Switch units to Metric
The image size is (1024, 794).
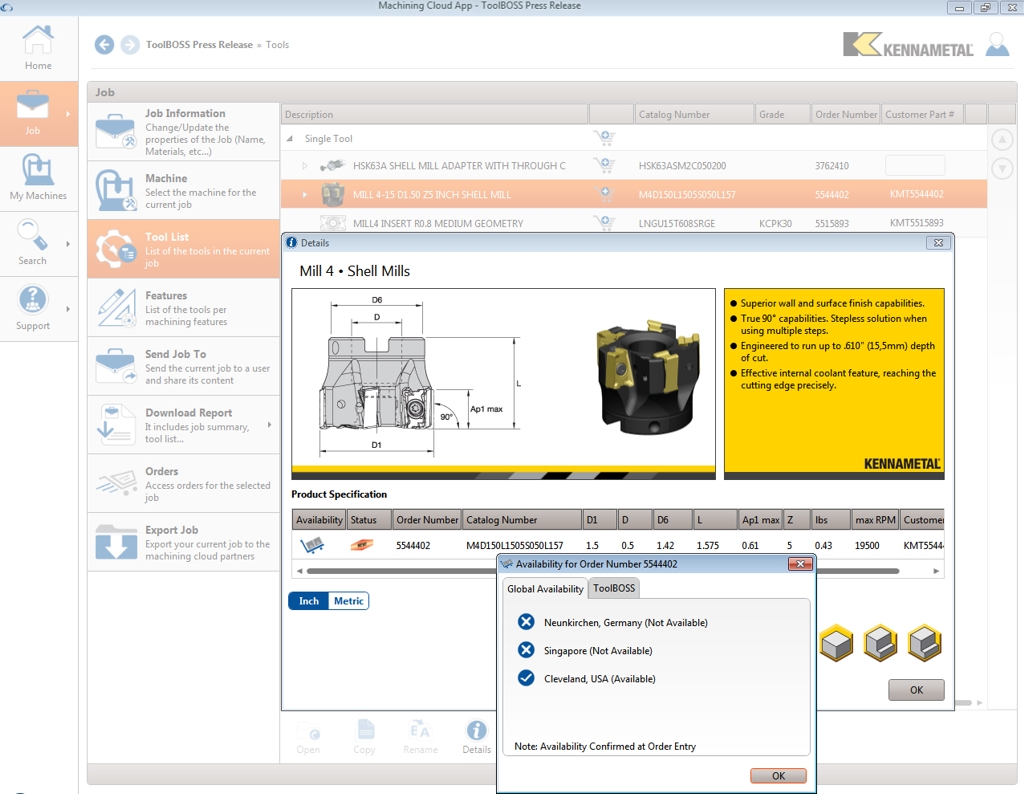349,601
